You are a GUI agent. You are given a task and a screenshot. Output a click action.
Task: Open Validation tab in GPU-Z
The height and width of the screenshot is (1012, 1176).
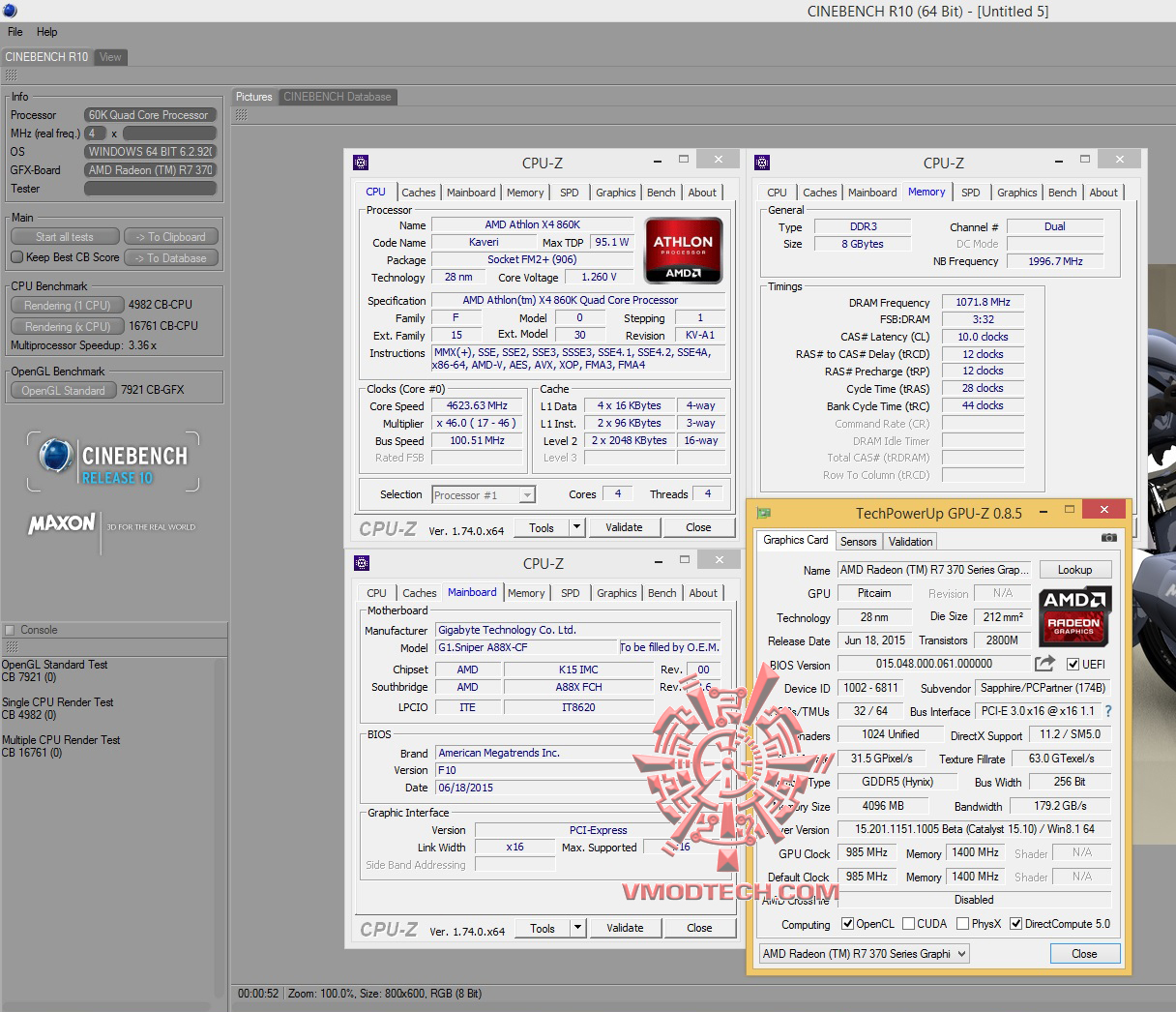pyautogui.click(x=911, y=542)
